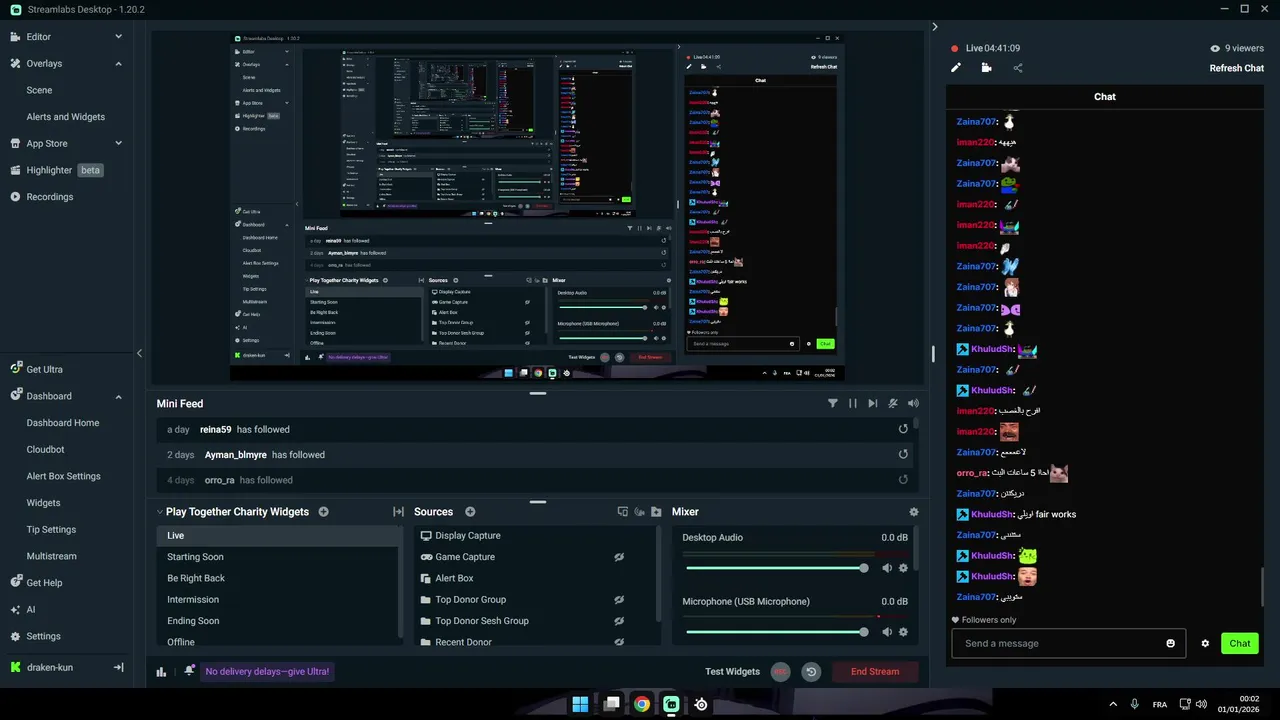Open the Editor section in sidebar
The width and height of the screenshot is (1280, 720).
(38, 37)
